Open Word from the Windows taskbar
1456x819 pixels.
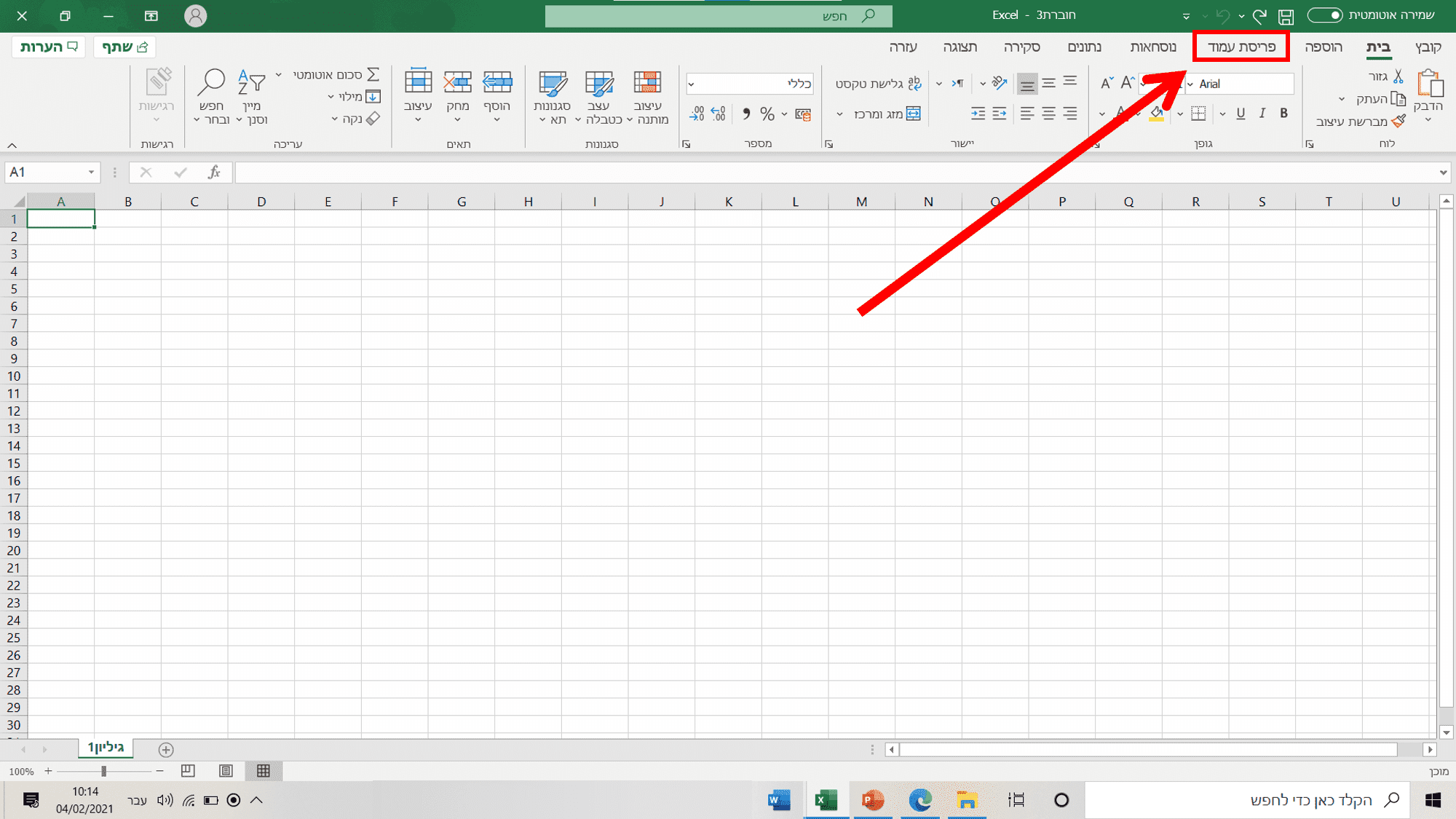(779, 800)
